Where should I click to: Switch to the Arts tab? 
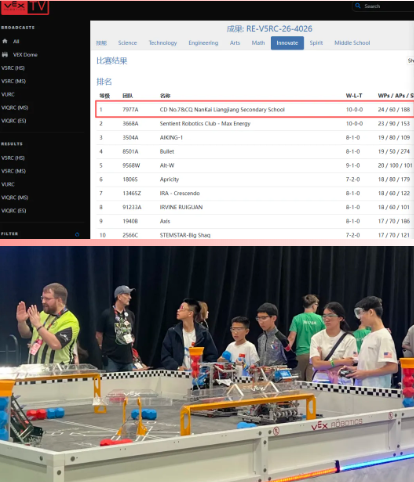[x=235, y=43]
